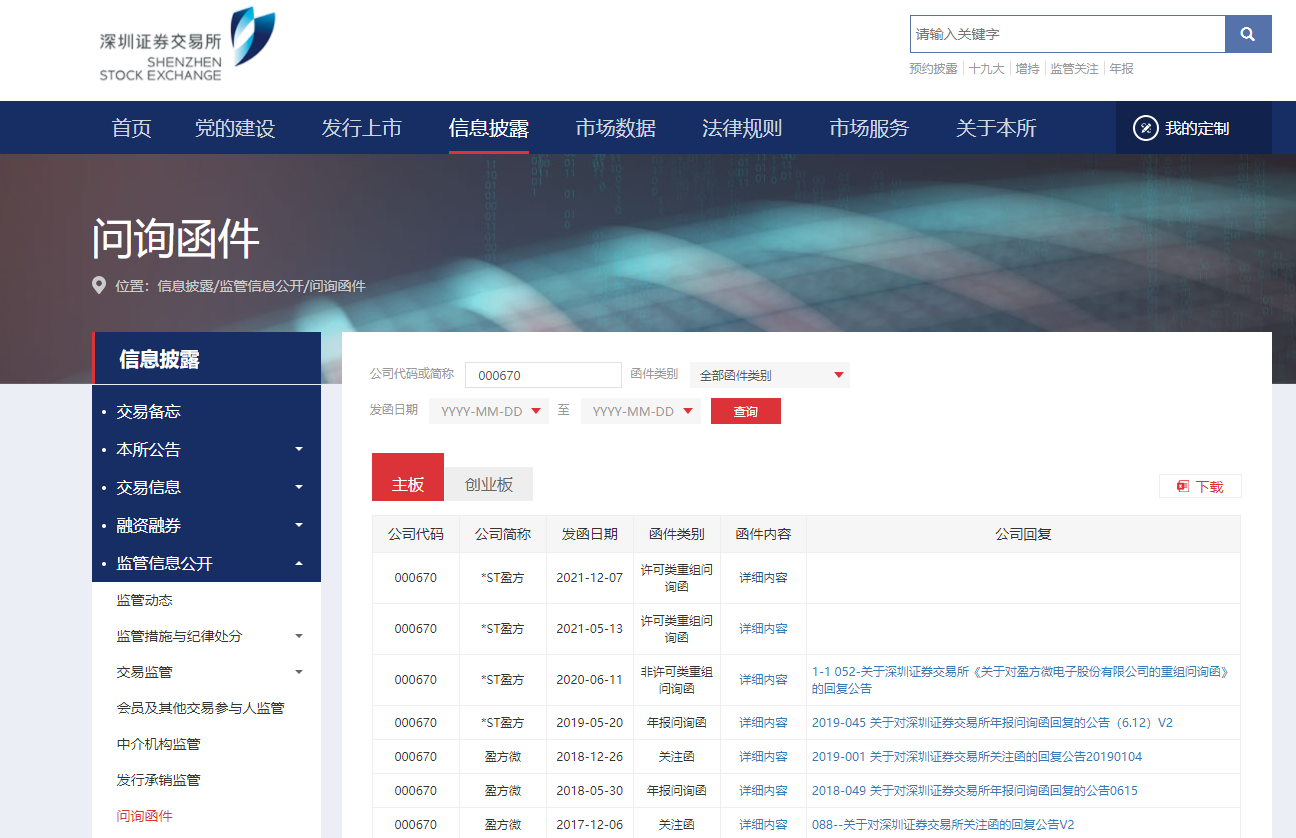This screenshot has width=1296, height=838.
Task: Open 详细内容 for the 2021-12-07 row
Action: 763,578
